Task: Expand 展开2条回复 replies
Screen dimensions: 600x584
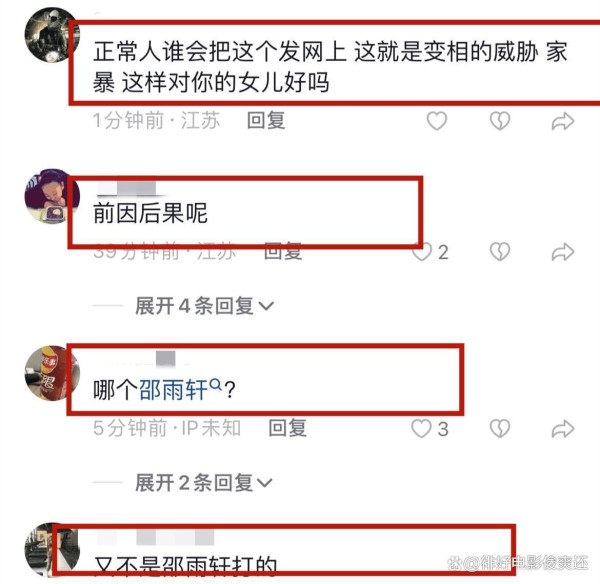Action: [204, 483]
